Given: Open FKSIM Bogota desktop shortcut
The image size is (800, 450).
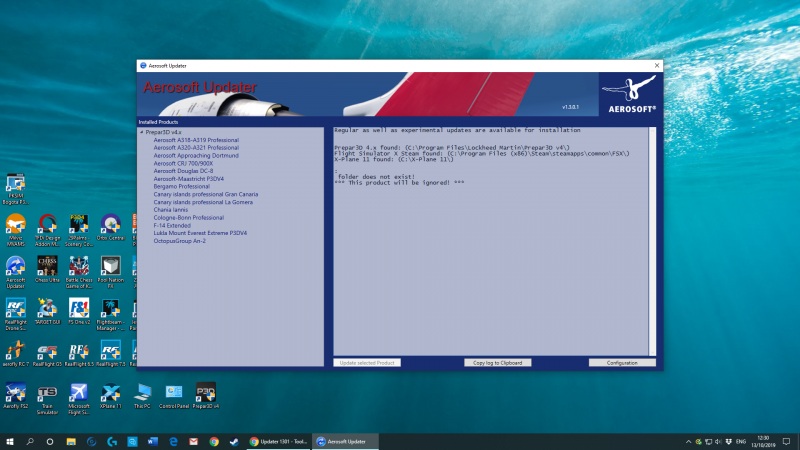Looking at the screenshot, I should [15, 189].
